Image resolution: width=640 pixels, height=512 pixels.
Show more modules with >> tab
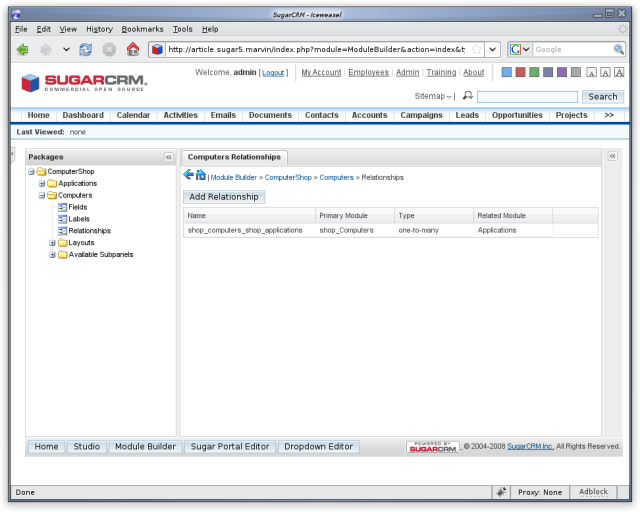point(609,115)
